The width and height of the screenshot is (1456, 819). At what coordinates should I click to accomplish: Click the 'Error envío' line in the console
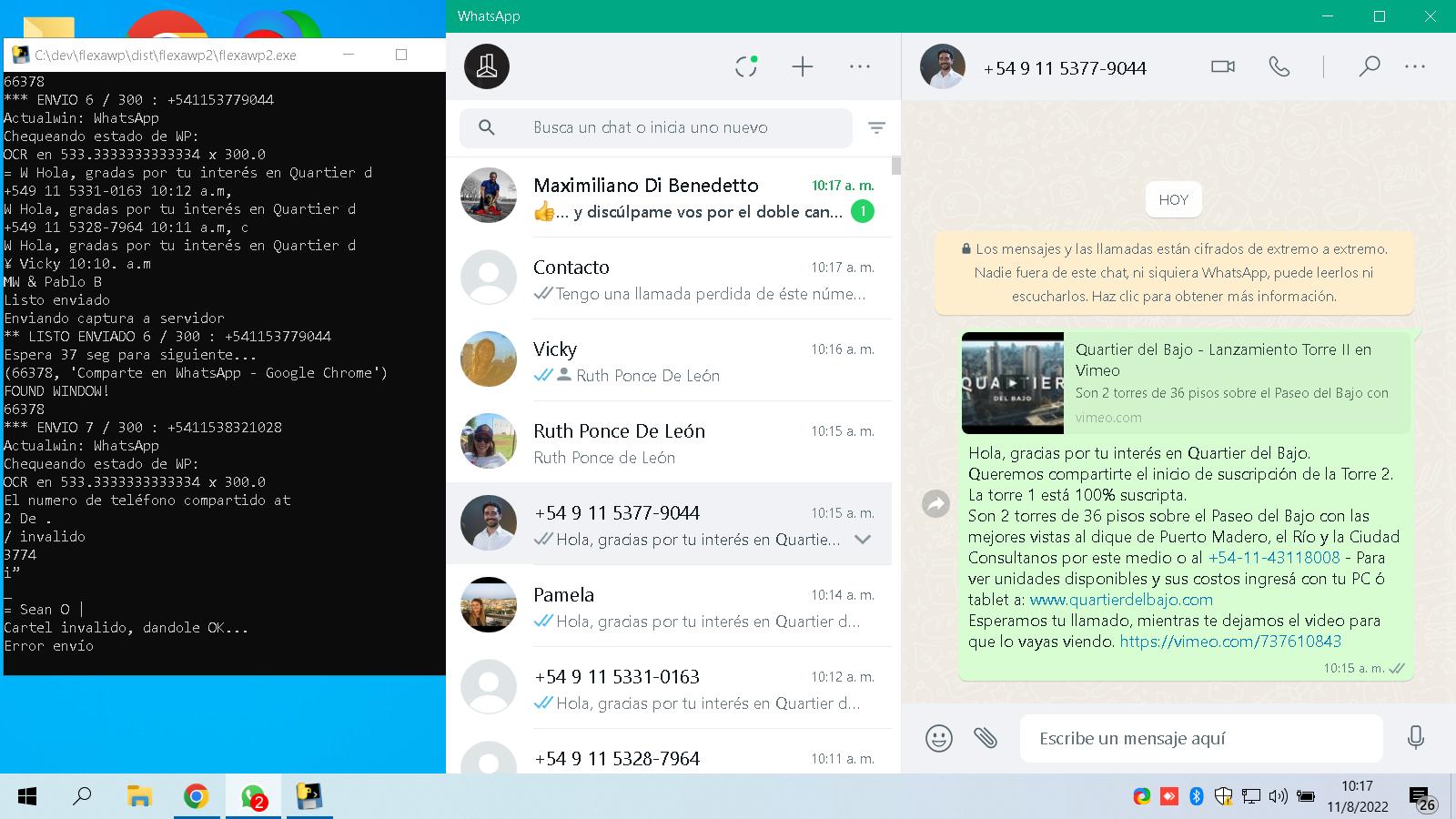(x=49, y=646)
